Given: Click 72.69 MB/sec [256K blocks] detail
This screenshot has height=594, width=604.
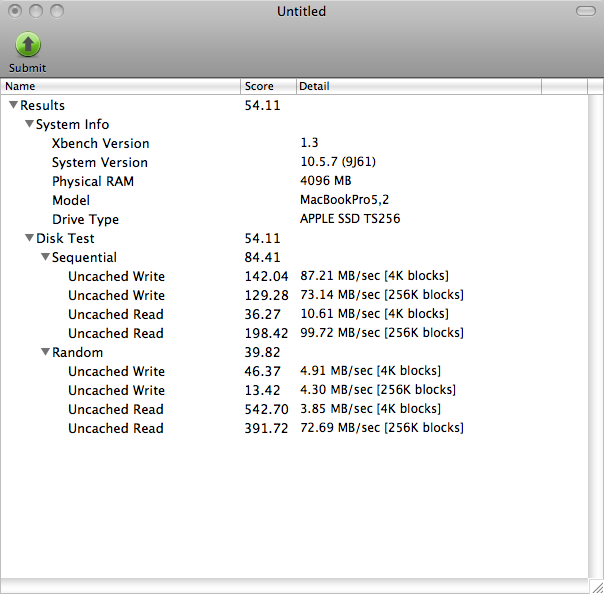Looking at the screenshot, I should coord(382,428).
